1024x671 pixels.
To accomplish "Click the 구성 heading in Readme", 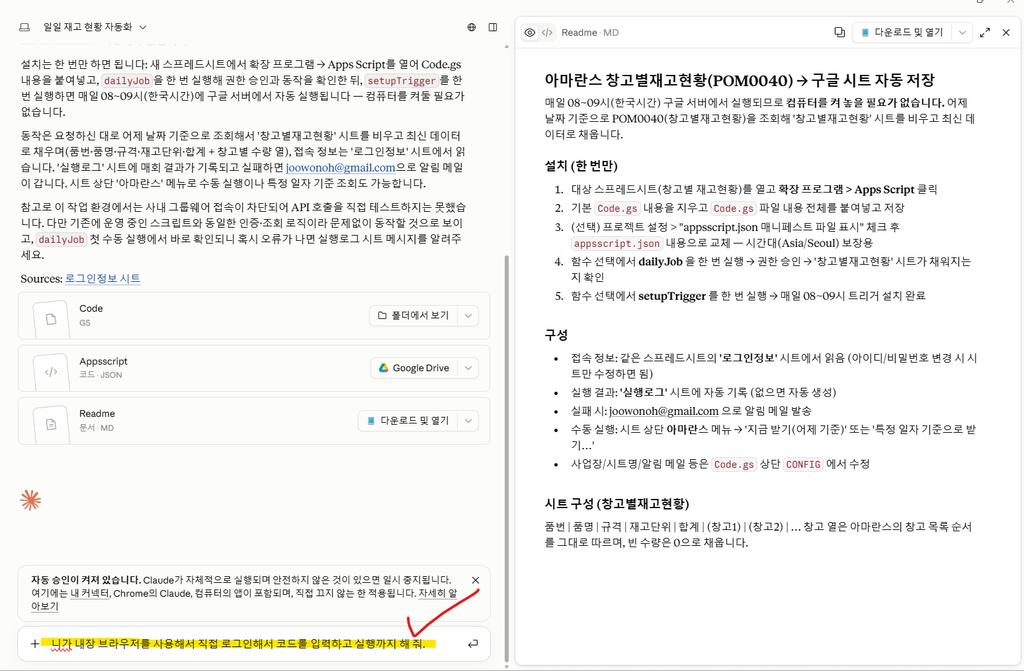I will [x=556, y=335].
